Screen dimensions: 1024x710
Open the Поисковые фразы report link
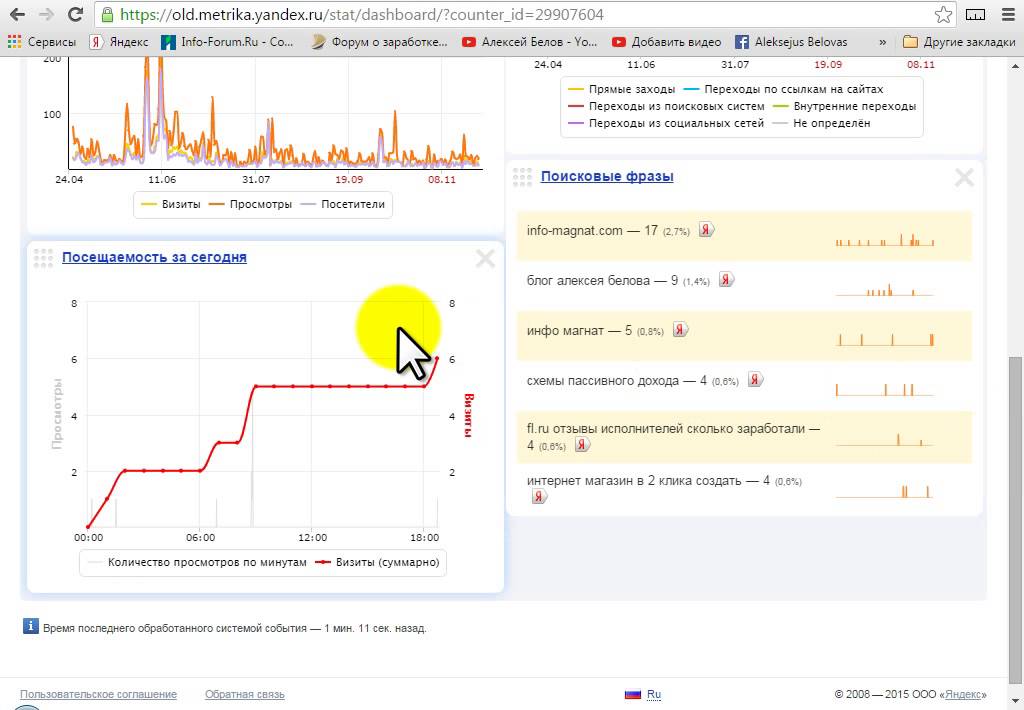607,176
